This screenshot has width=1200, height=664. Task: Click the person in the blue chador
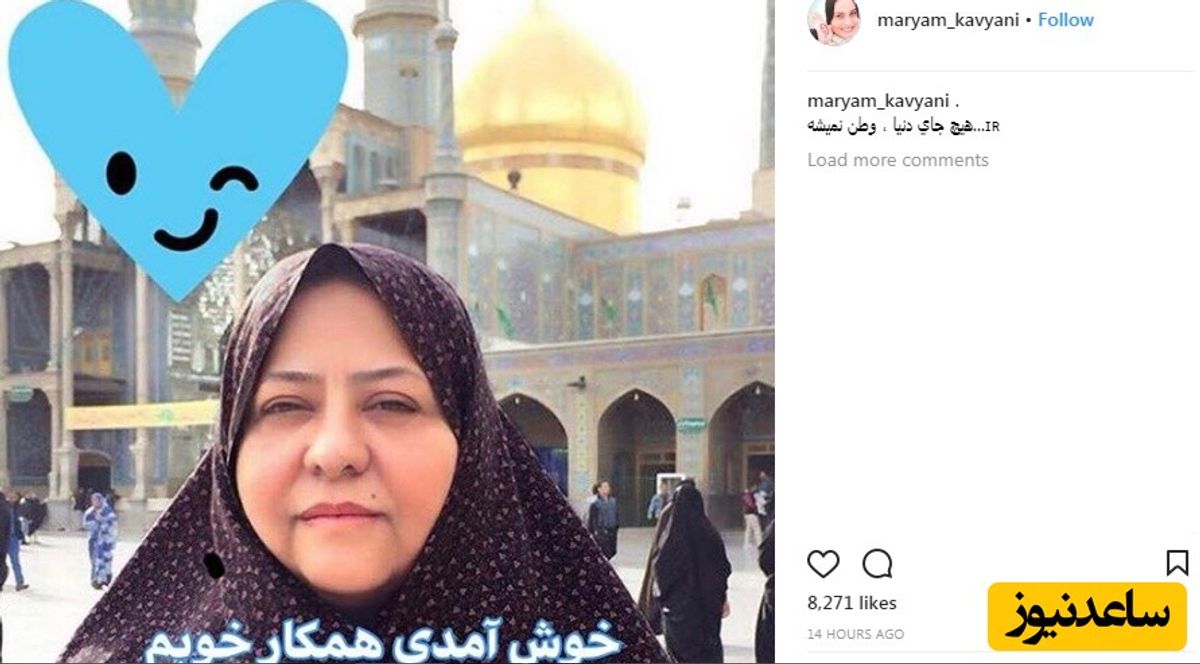pos(100,539)
